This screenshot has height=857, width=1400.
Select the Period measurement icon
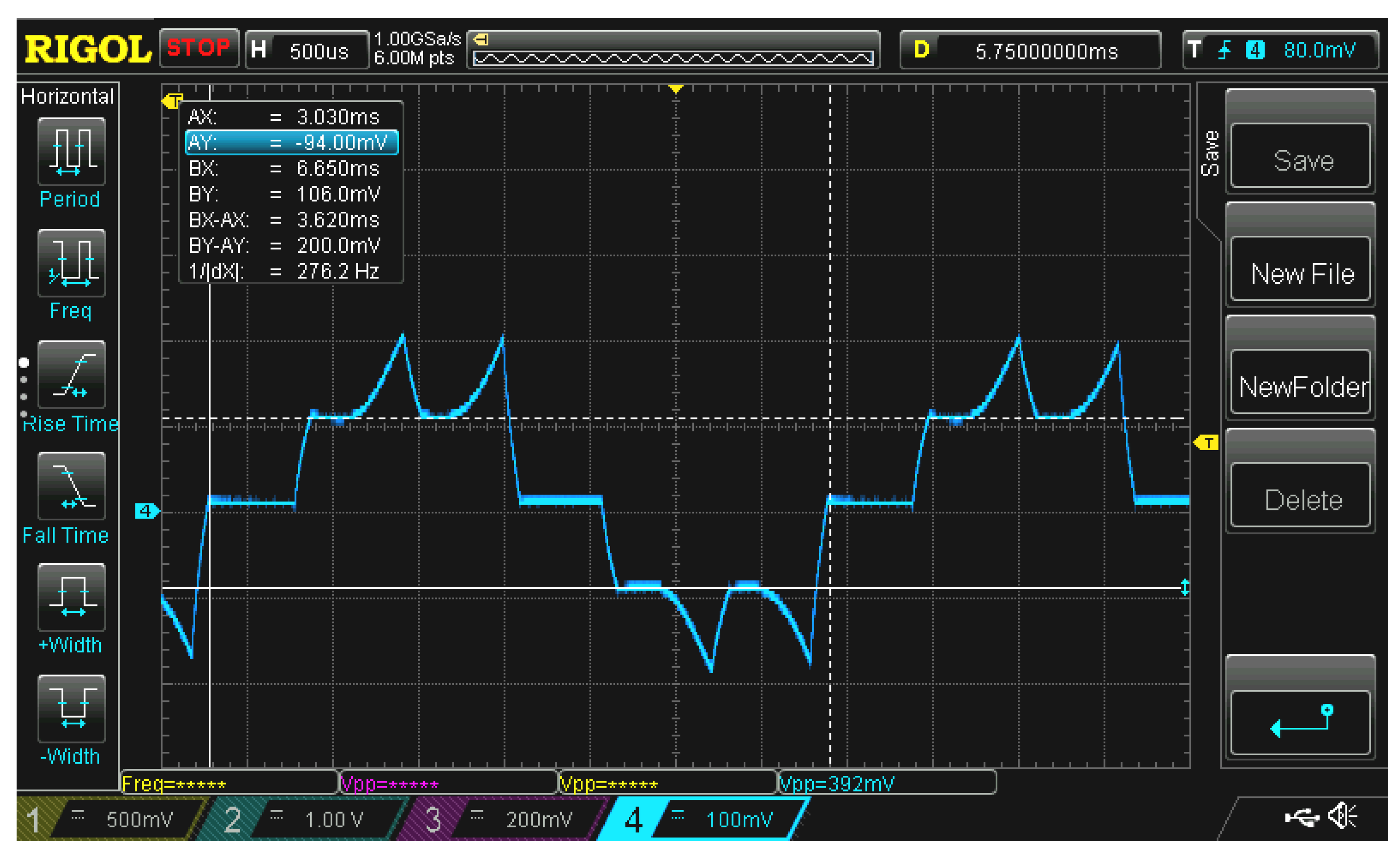coord(72,151)
